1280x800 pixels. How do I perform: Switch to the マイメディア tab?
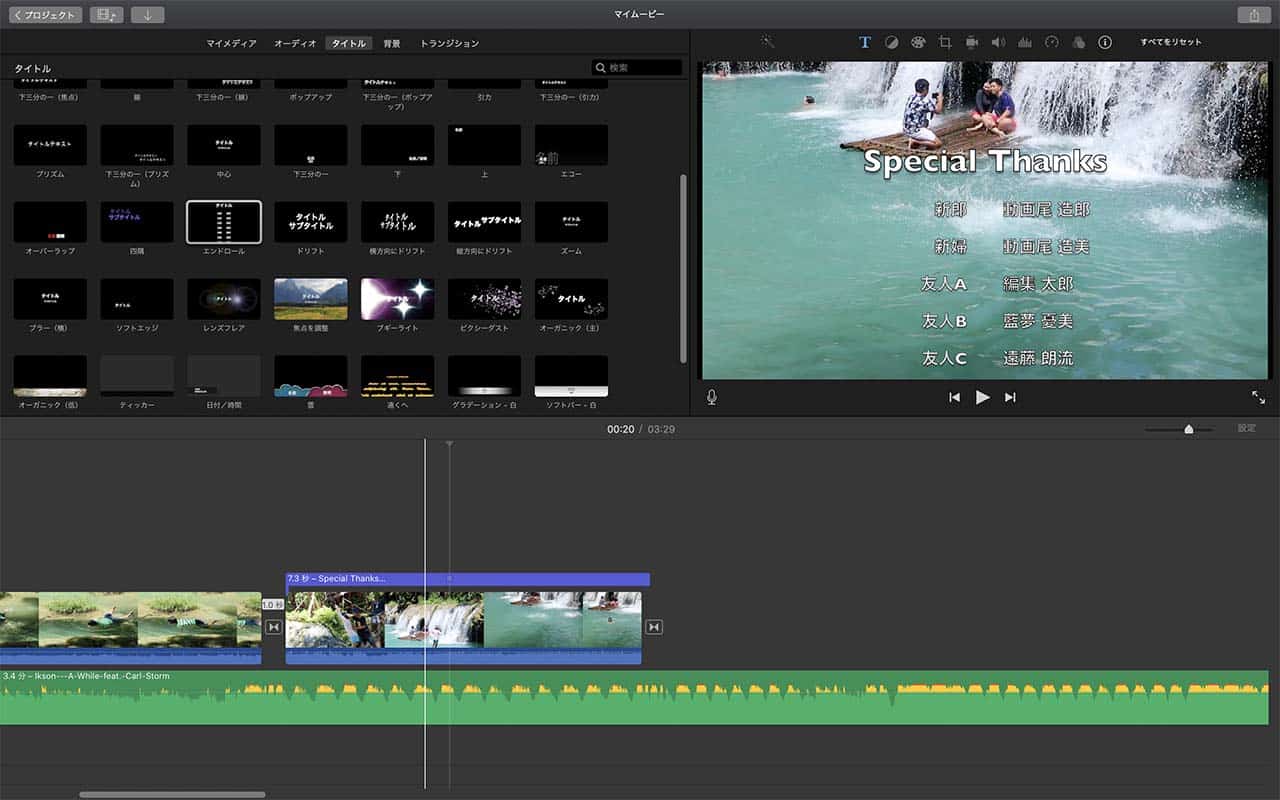231,44
